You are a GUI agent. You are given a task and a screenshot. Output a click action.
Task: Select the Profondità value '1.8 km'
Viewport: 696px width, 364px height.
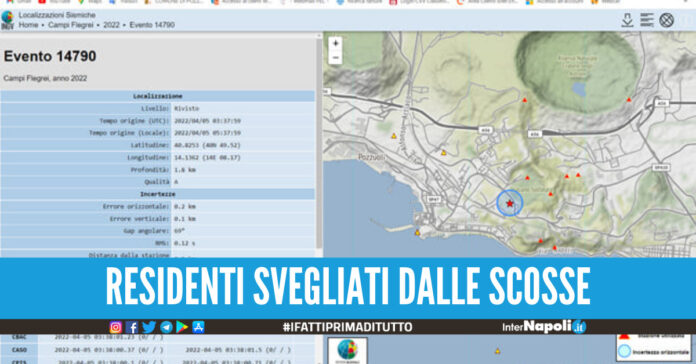point(185,170)
